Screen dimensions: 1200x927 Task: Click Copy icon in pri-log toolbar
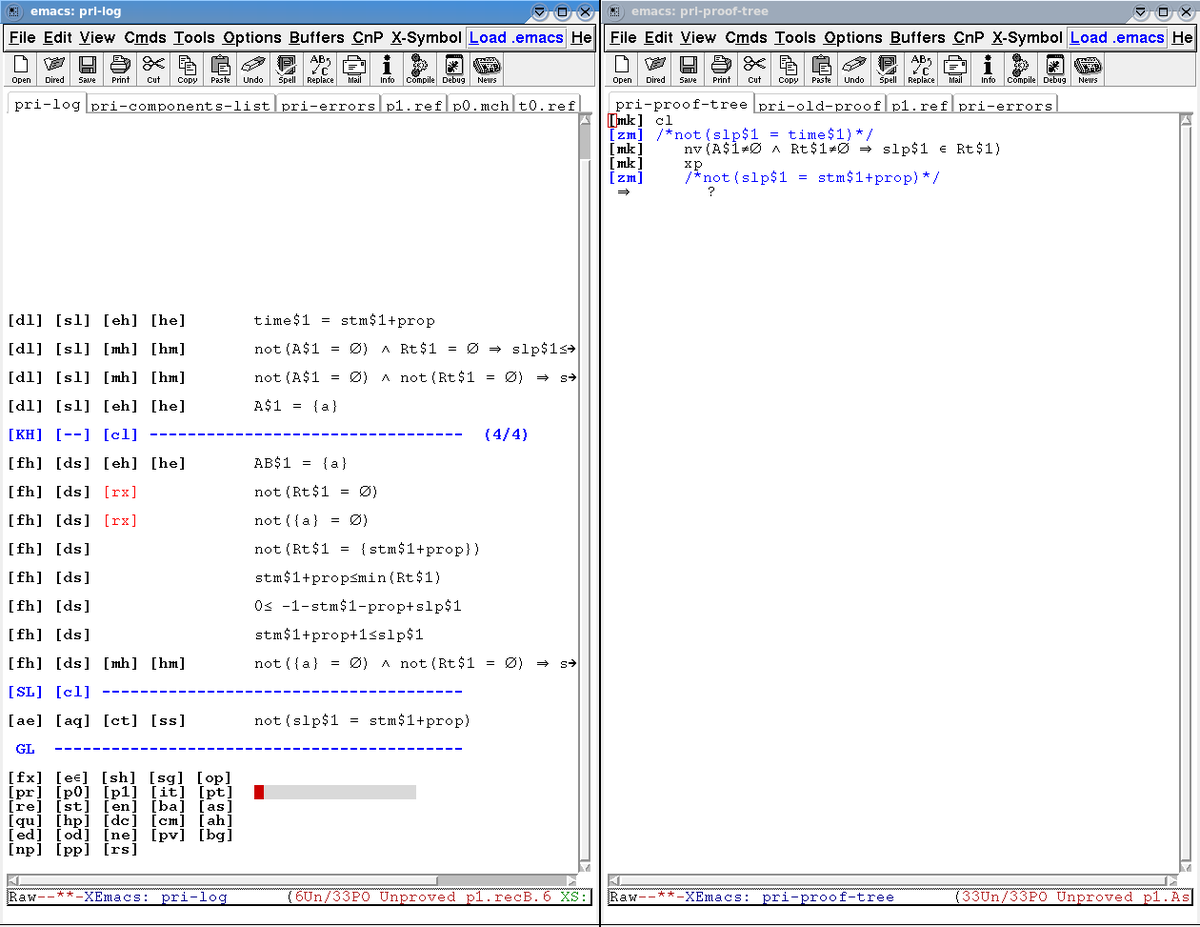[187, 68]
